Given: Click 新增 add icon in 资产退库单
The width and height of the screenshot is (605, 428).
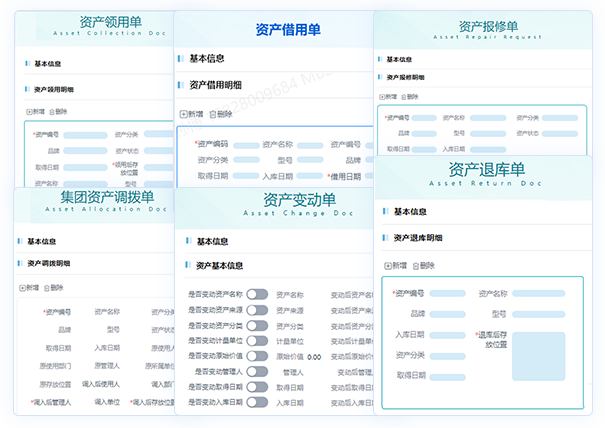Looking at the screenshot, I should [x=388, y=265].
